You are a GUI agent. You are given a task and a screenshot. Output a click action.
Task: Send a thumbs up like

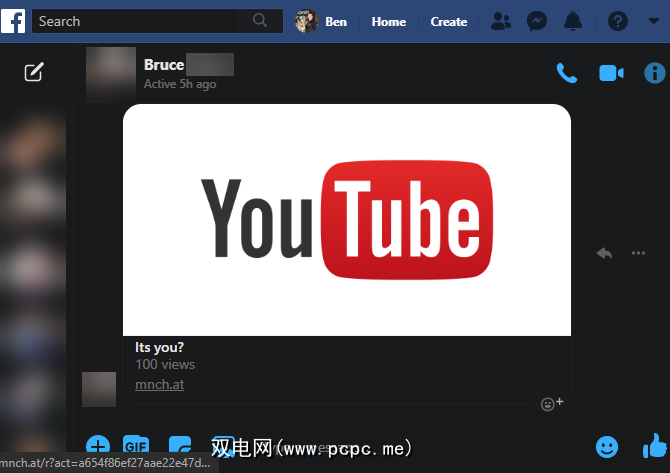[653, 446]
